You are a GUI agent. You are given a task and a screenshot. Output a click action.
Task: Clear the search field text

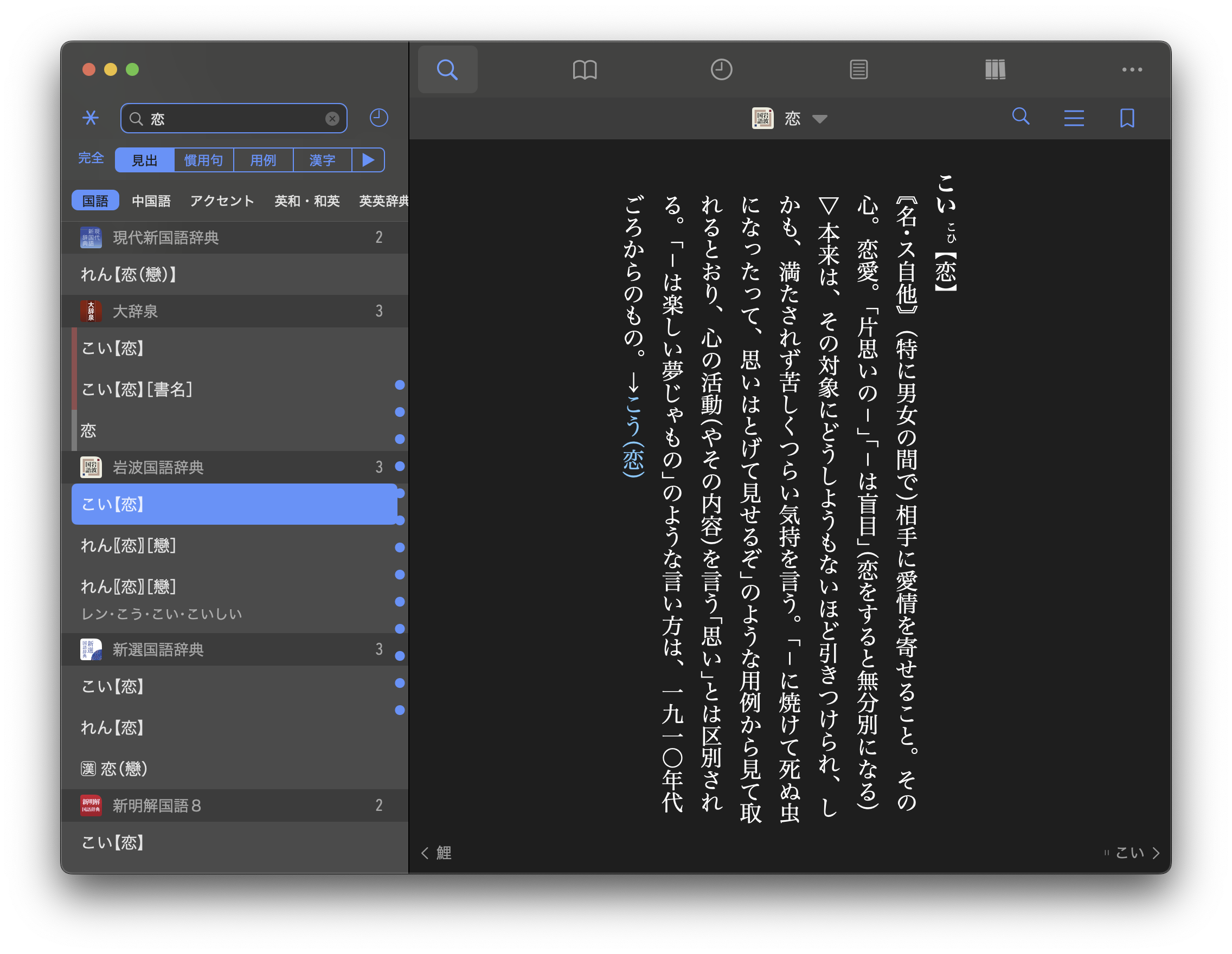[x=332, y=118]
